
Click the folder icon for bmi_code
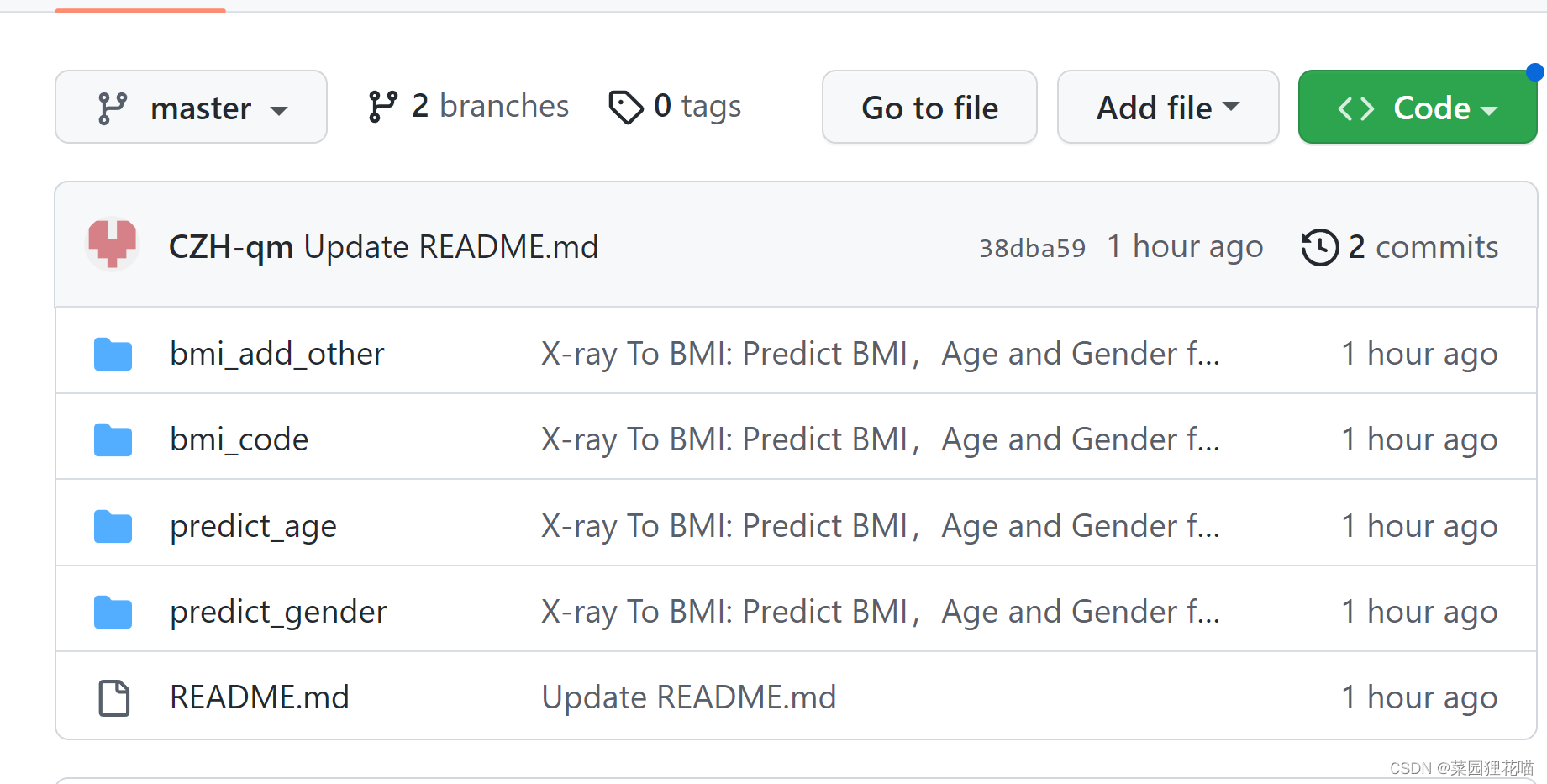coord(113,440)
